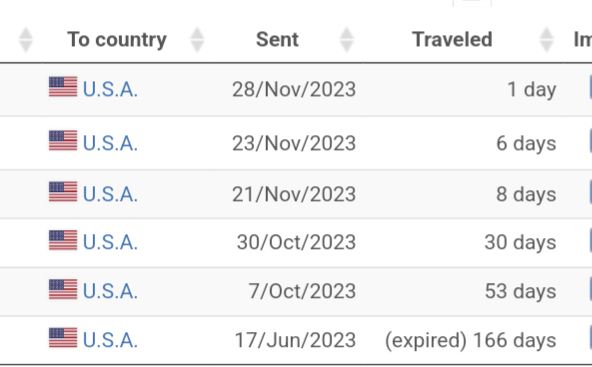Open U.S.A. link sent 28/Nov/2023
592x367 pixels.
coord(110,89)
